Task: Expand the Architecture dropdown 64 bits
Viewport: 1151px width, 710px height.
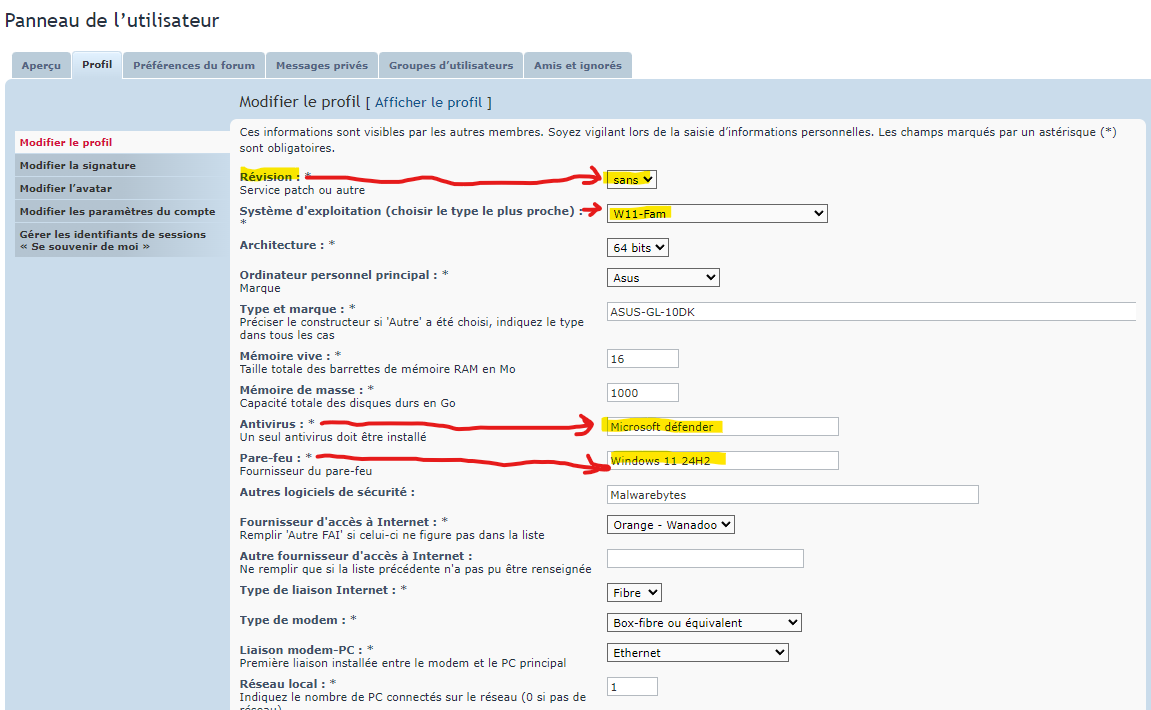Action: click(637, 248)
